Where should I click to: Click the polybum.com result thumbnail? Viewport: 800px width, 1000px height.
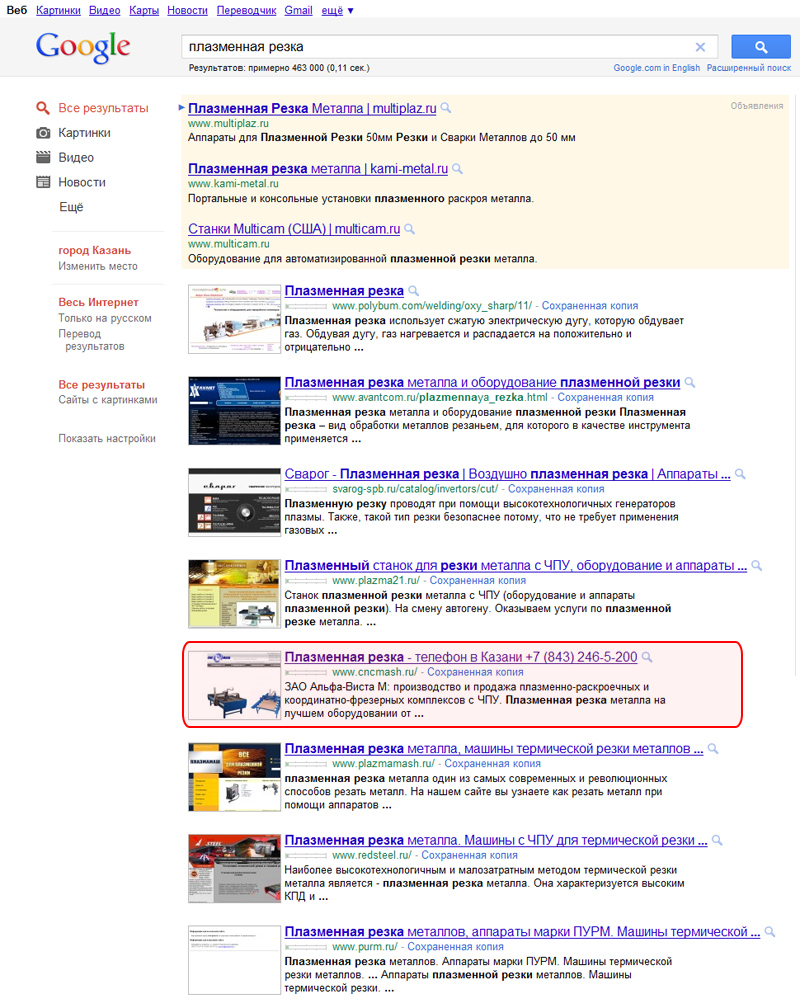[x=235, y=319]
